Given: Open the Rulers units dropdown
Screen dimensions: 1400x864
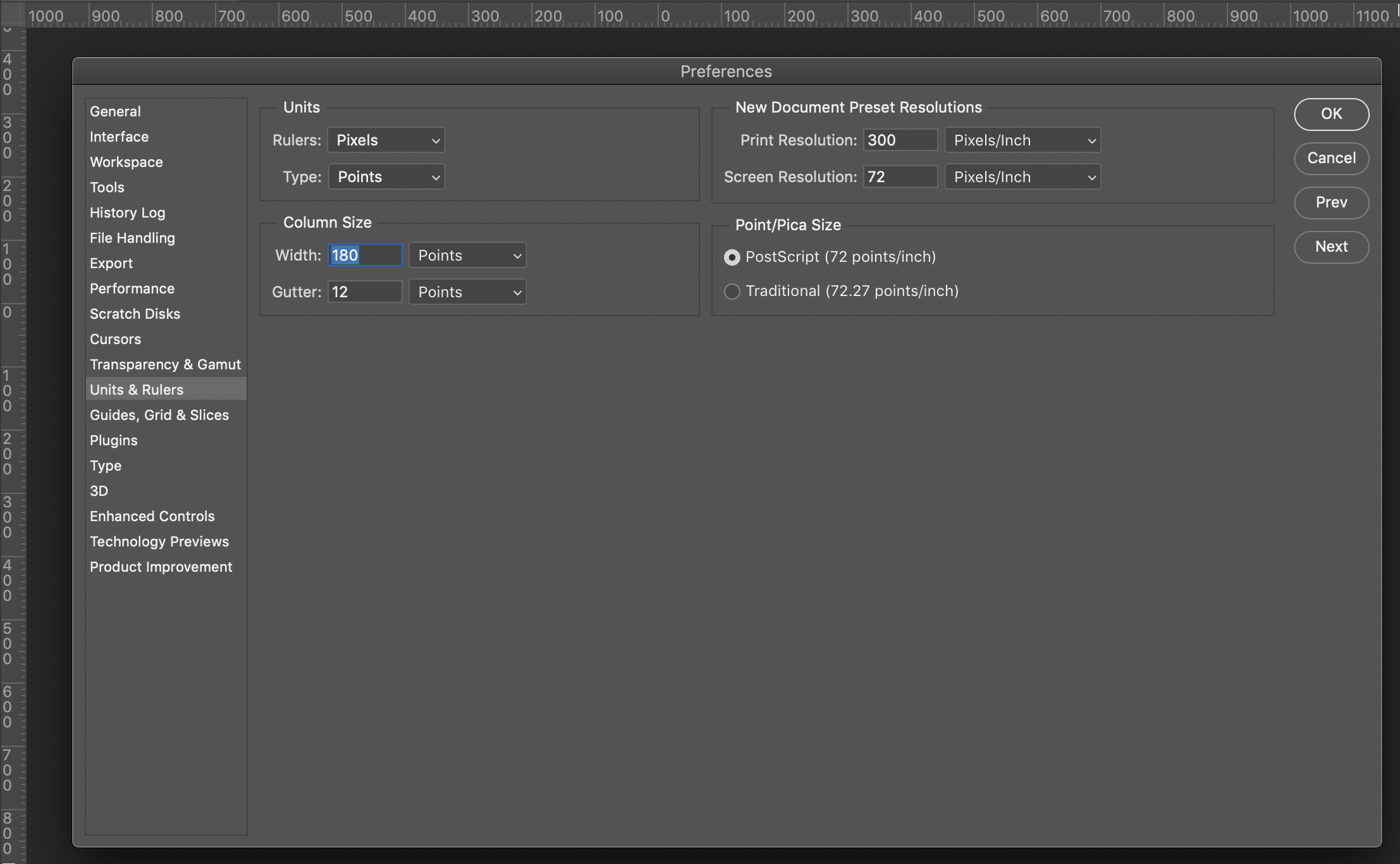Looking at the screenshot, I should point(386,140).
